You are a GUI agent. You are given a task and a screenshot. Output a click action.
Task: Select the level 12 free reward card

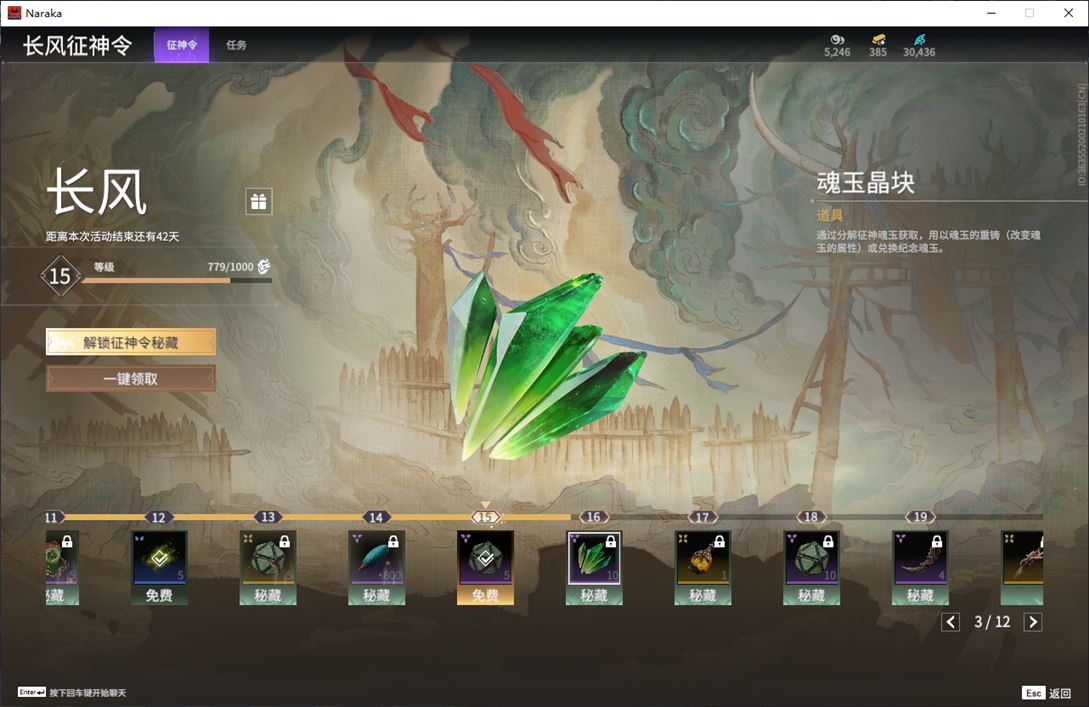point(159,567)
